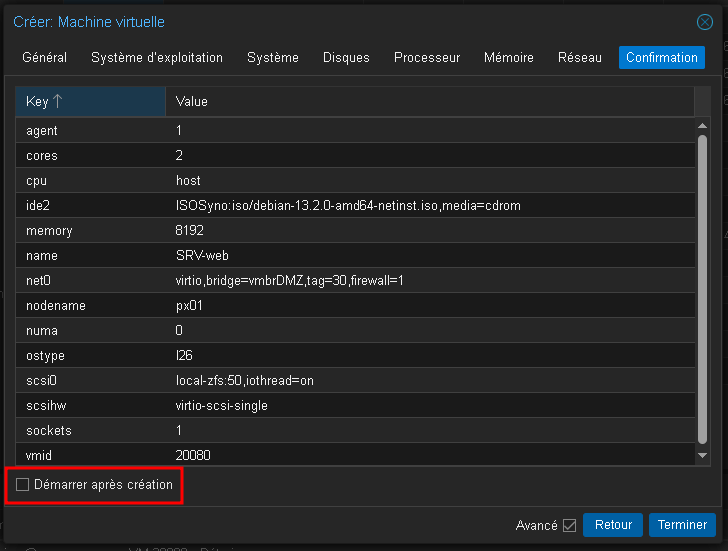This screenshot has width=728, height=551.
Task: Enable Démarrer après création checkbox
Action: click(x=23, y=485)
